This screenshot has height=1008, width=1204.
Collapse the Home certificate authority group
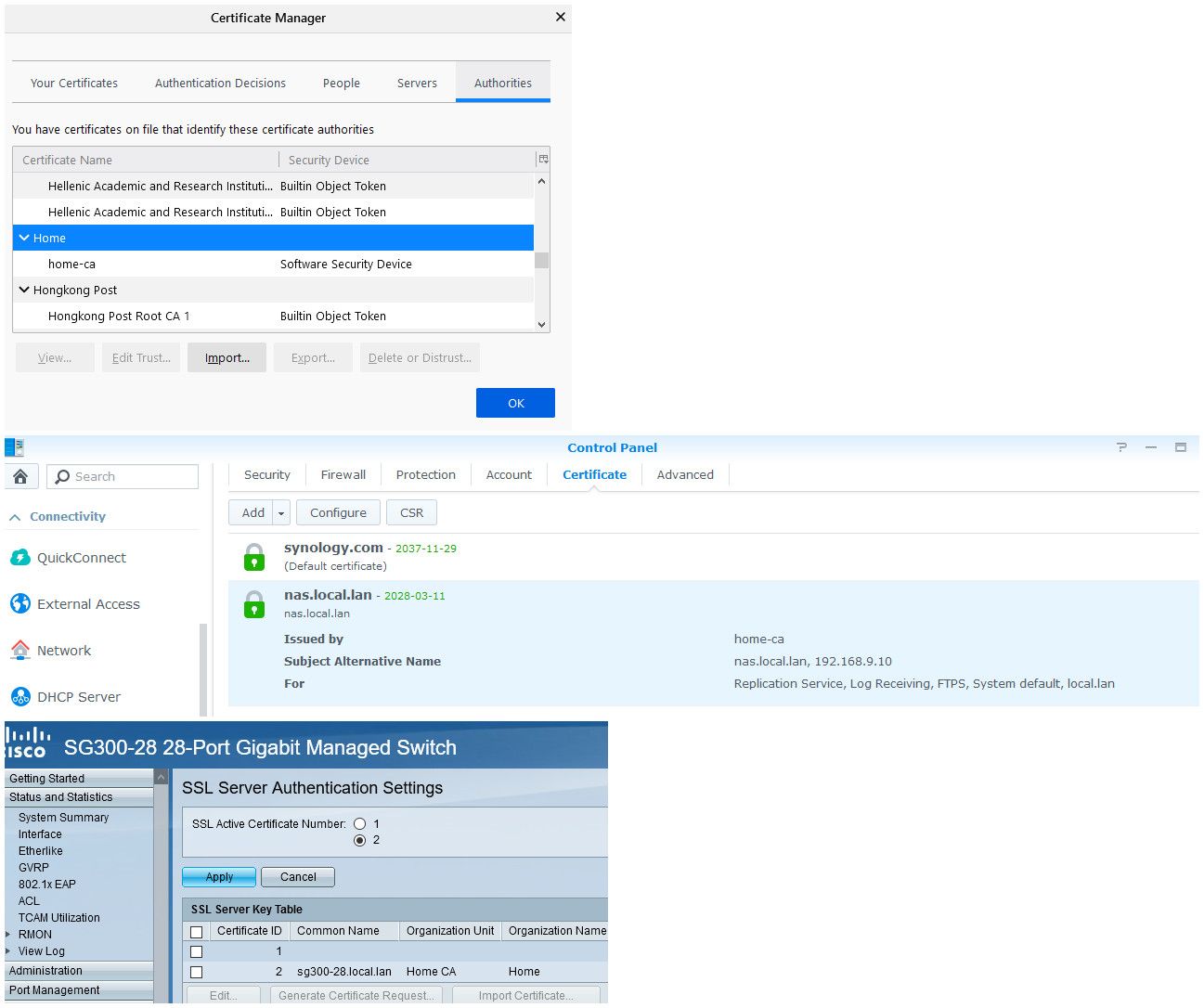[24, 238]
